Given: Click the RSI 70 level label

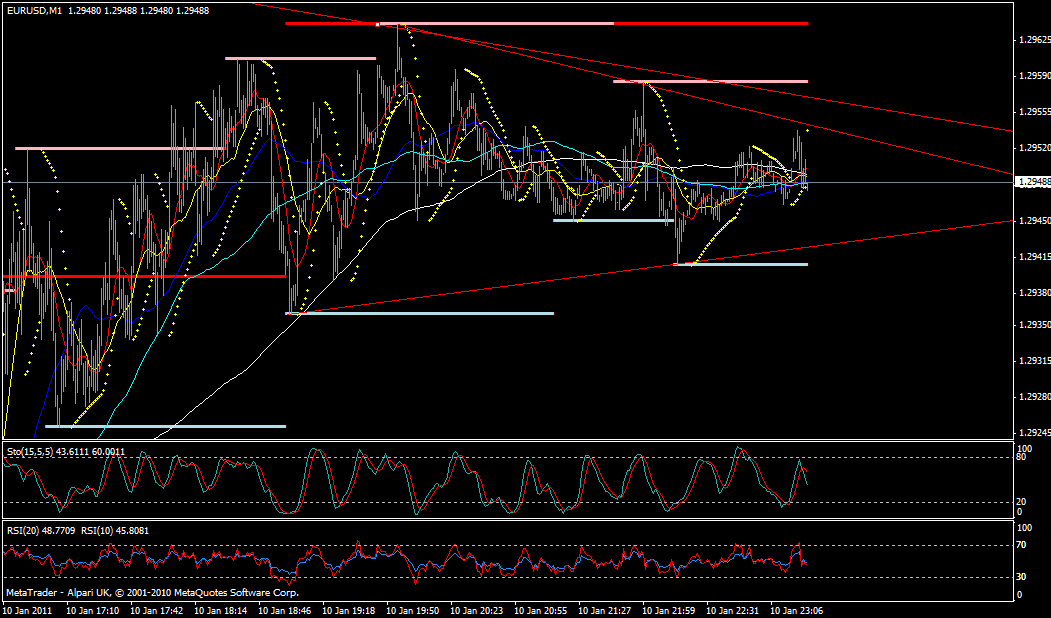Looking at the screenshot, I should pos(1022,546).
